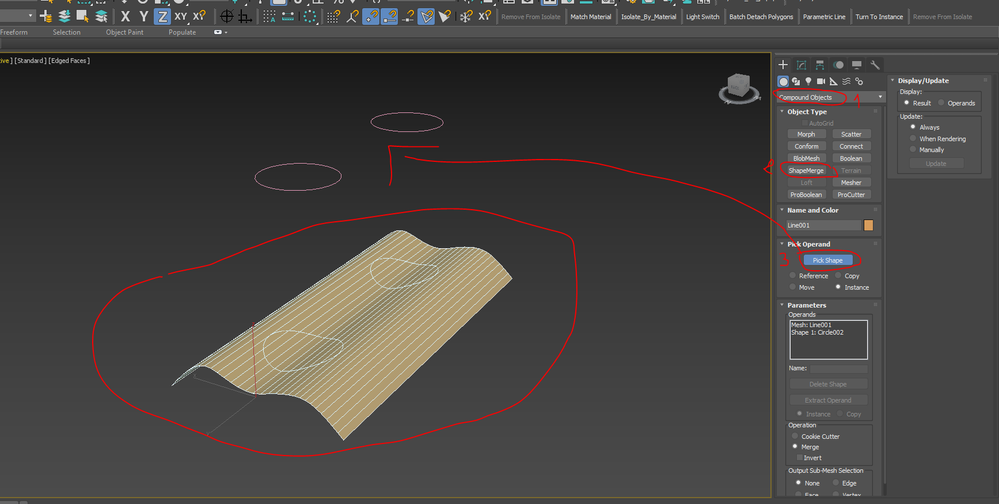Select the Space Warps category icon
This screenshot has height=504, width=999.
[x=846, y=82]
